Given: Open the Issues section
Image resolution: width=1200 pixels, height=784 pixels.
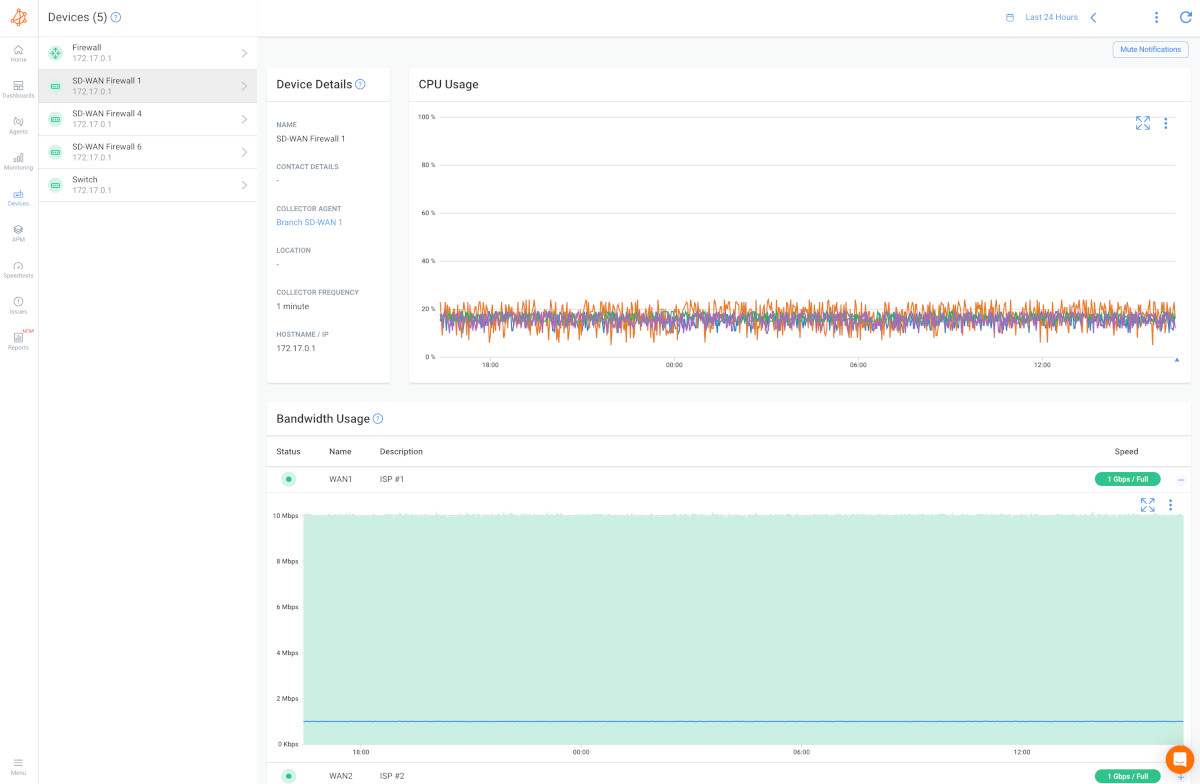Looking at the screenshot, I should [17, 303].
